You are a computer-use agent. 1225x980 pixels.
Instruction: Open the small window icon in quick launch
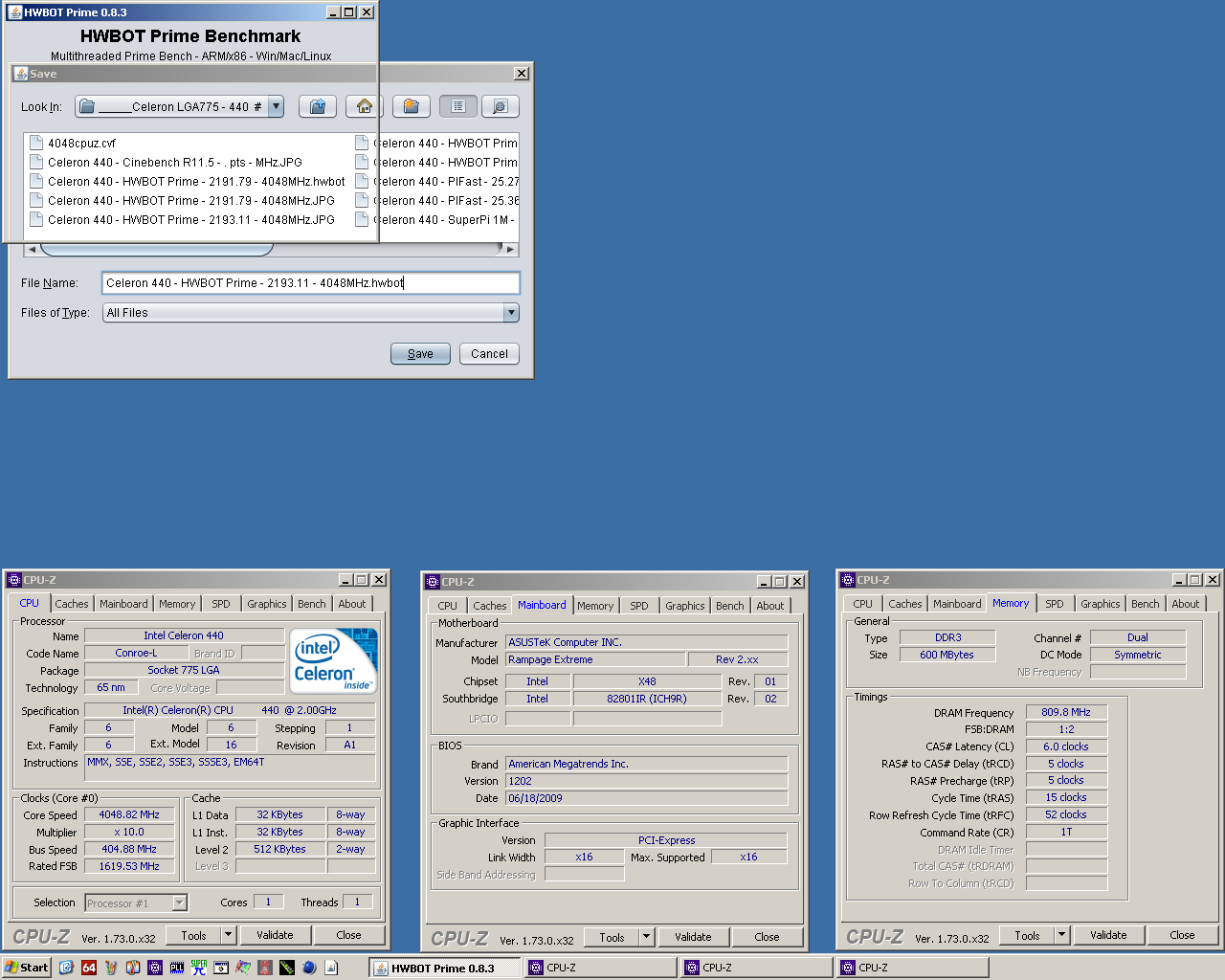pos(221,968)
